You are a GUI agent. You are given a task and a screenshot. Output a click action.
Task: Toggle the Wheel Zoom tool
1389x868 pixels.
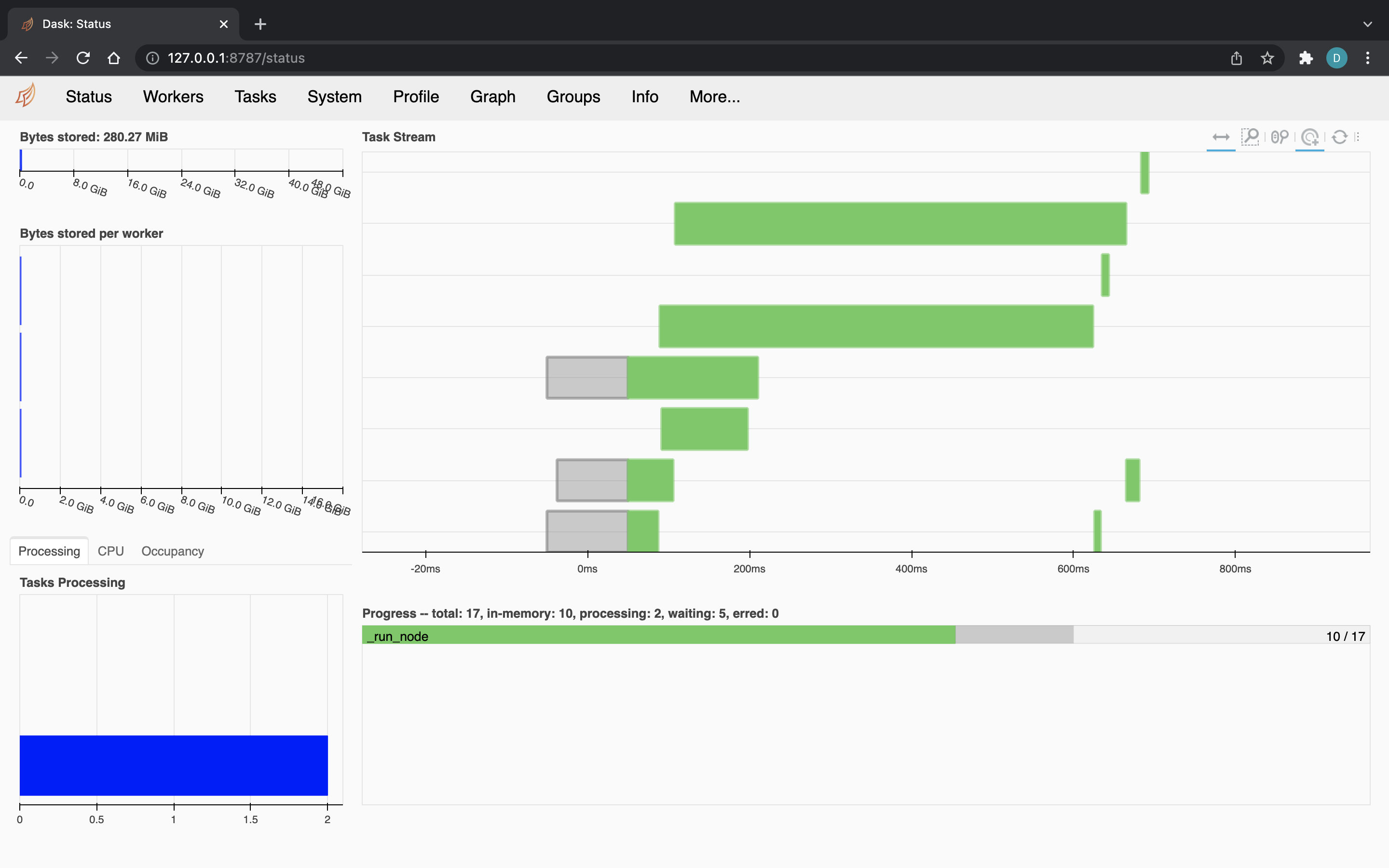1280,137
